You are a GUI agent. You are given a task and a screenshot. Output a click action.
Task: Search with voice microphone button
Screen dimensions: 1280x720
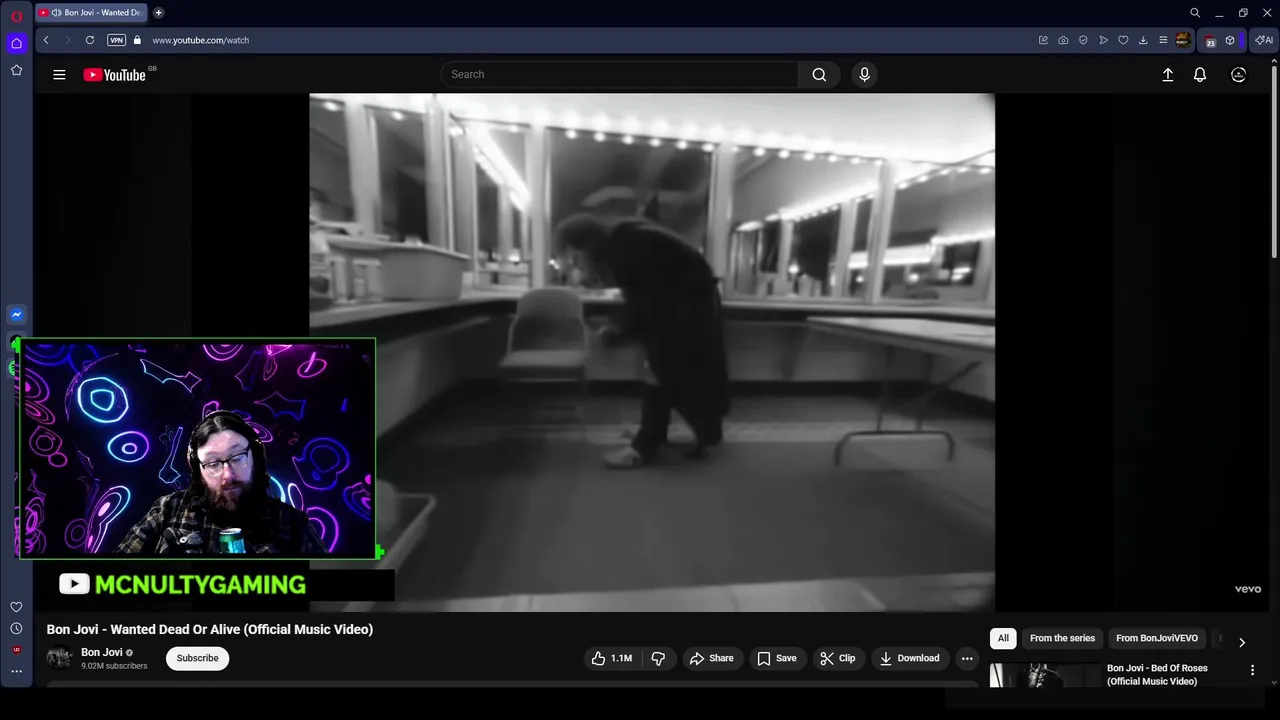point(865,74)
